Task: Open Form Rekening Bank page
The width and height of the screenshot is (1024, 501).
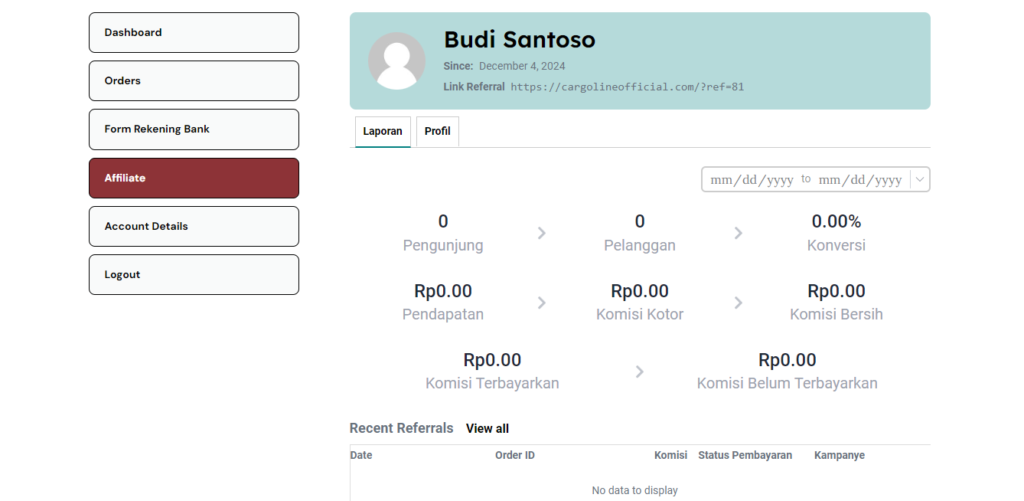Action: click(x=194, y=129)
